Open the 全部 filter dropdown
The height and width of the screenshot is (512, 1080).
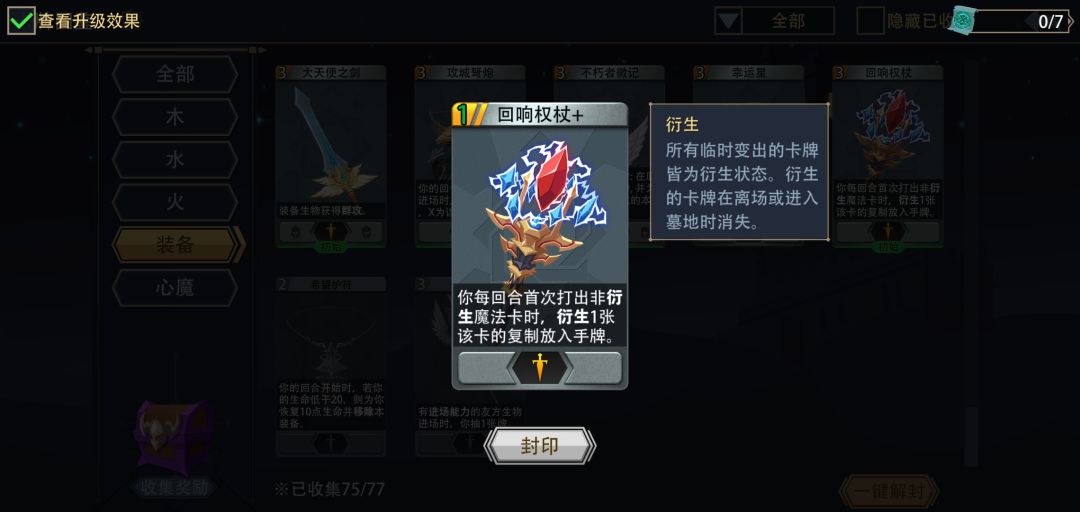pyautogui.click(x=774, y=21)
